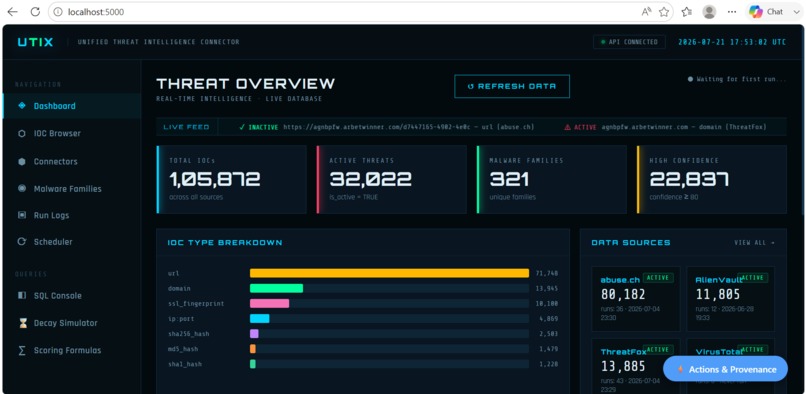Open IOC Browser navigation item
The image size is (806, 394).
pyautogui.click(x=72, y=134)
